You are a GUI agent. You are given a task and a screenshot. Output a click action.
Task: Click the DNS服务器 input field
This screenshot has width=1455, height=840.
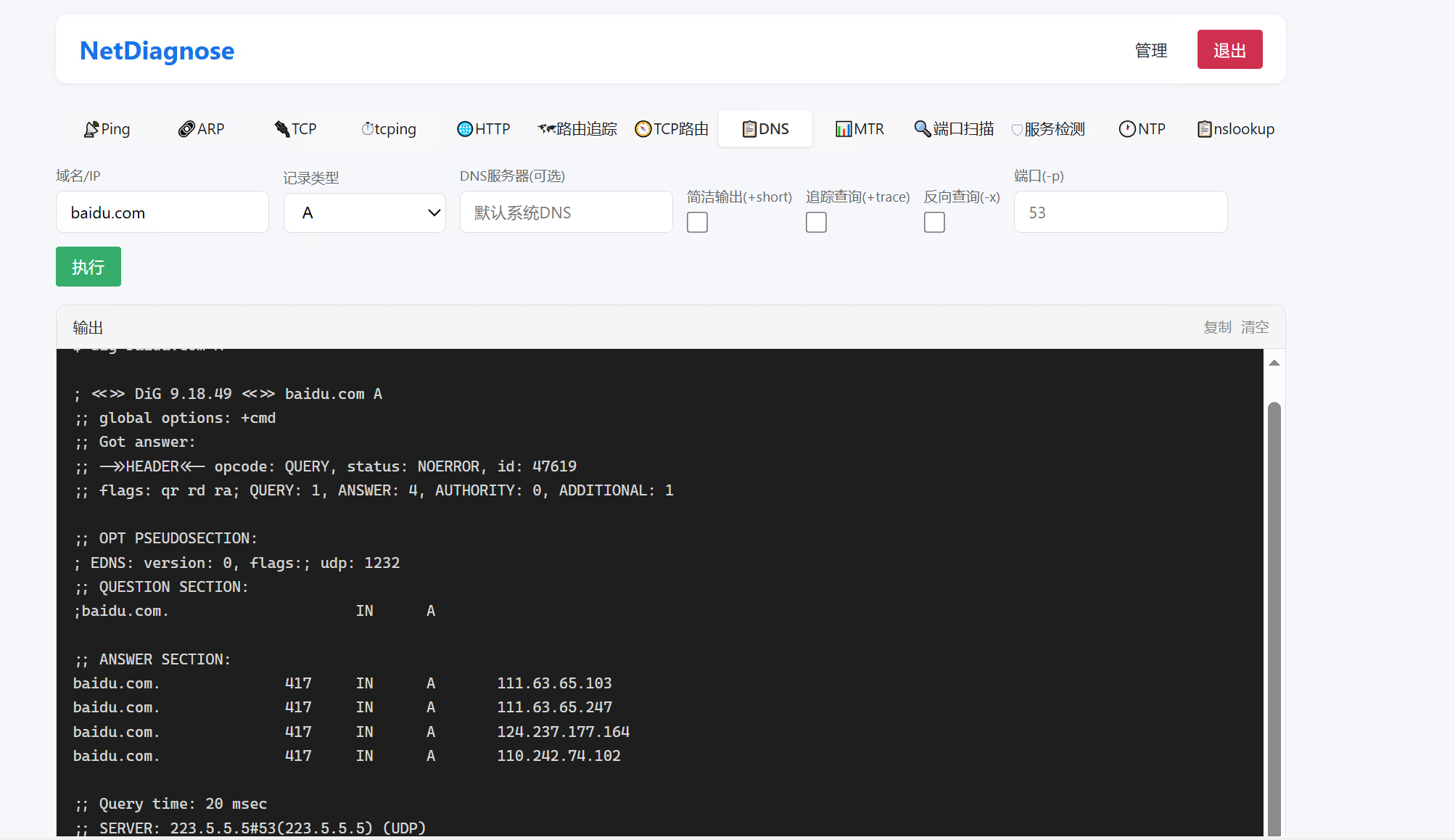pyautogui.click(x=566, y=213)
